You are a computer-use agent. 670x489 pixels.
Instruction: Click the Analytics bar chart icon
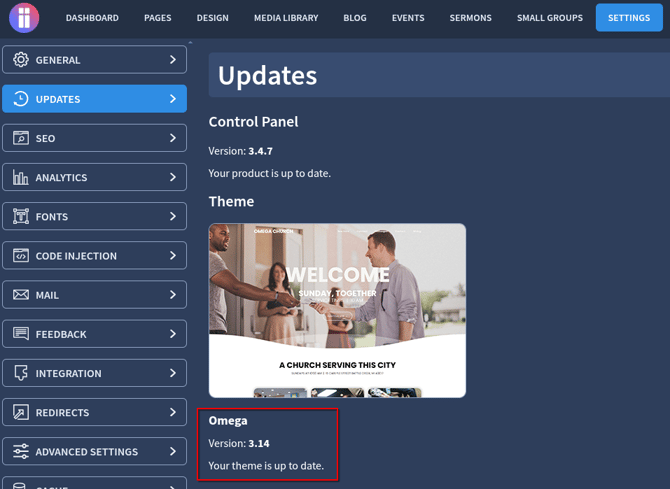click(x=20, y=177)
